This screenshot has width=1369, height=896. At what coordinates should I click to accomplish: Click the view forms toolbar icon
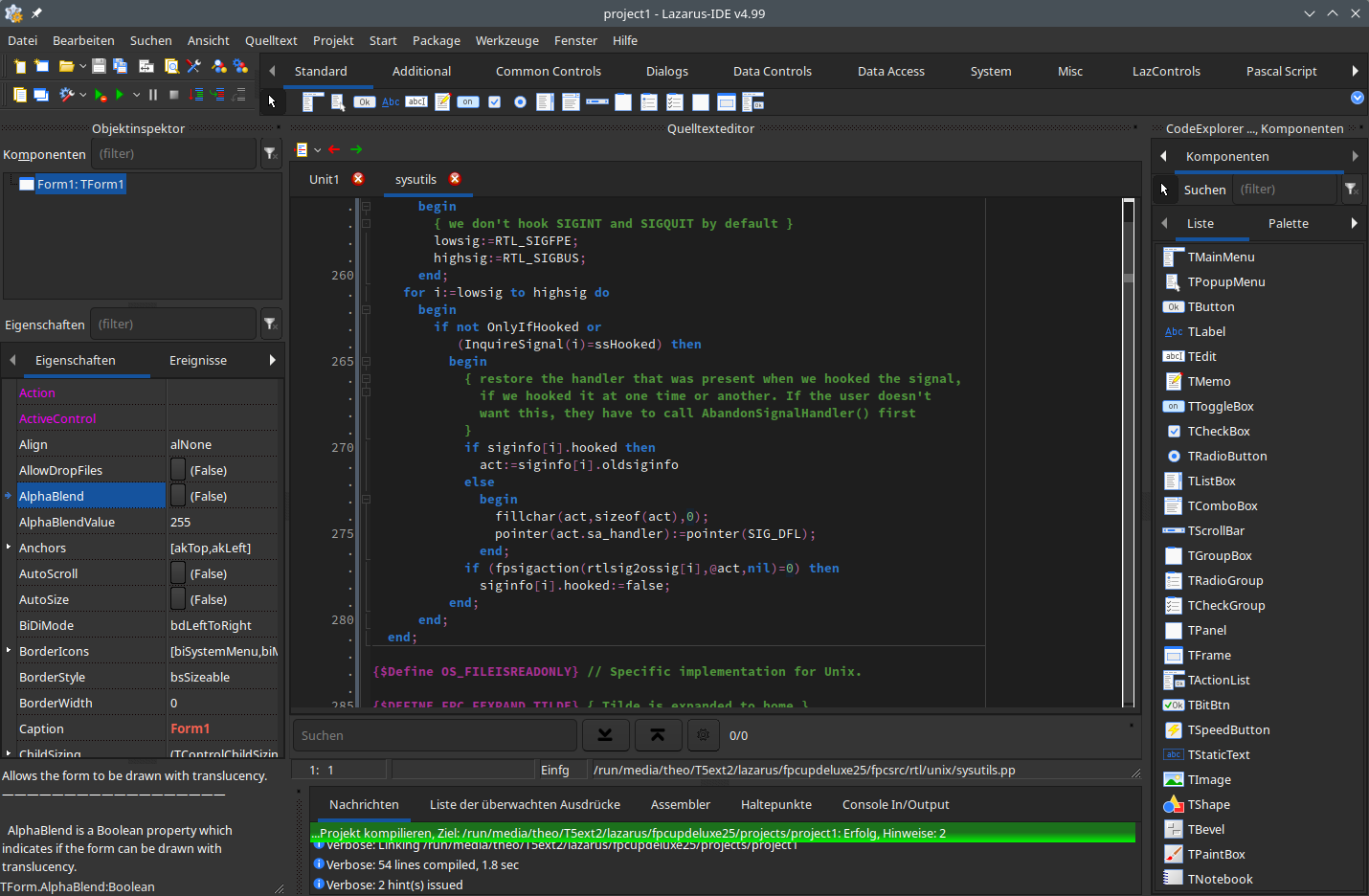point(41,95)
